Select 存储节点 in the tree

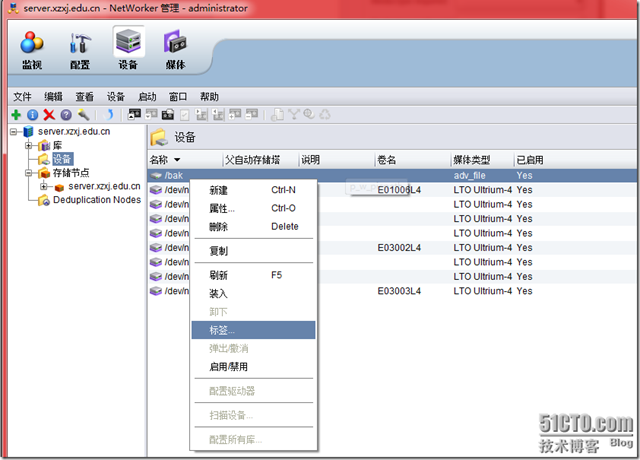click(x=71, y=173)
